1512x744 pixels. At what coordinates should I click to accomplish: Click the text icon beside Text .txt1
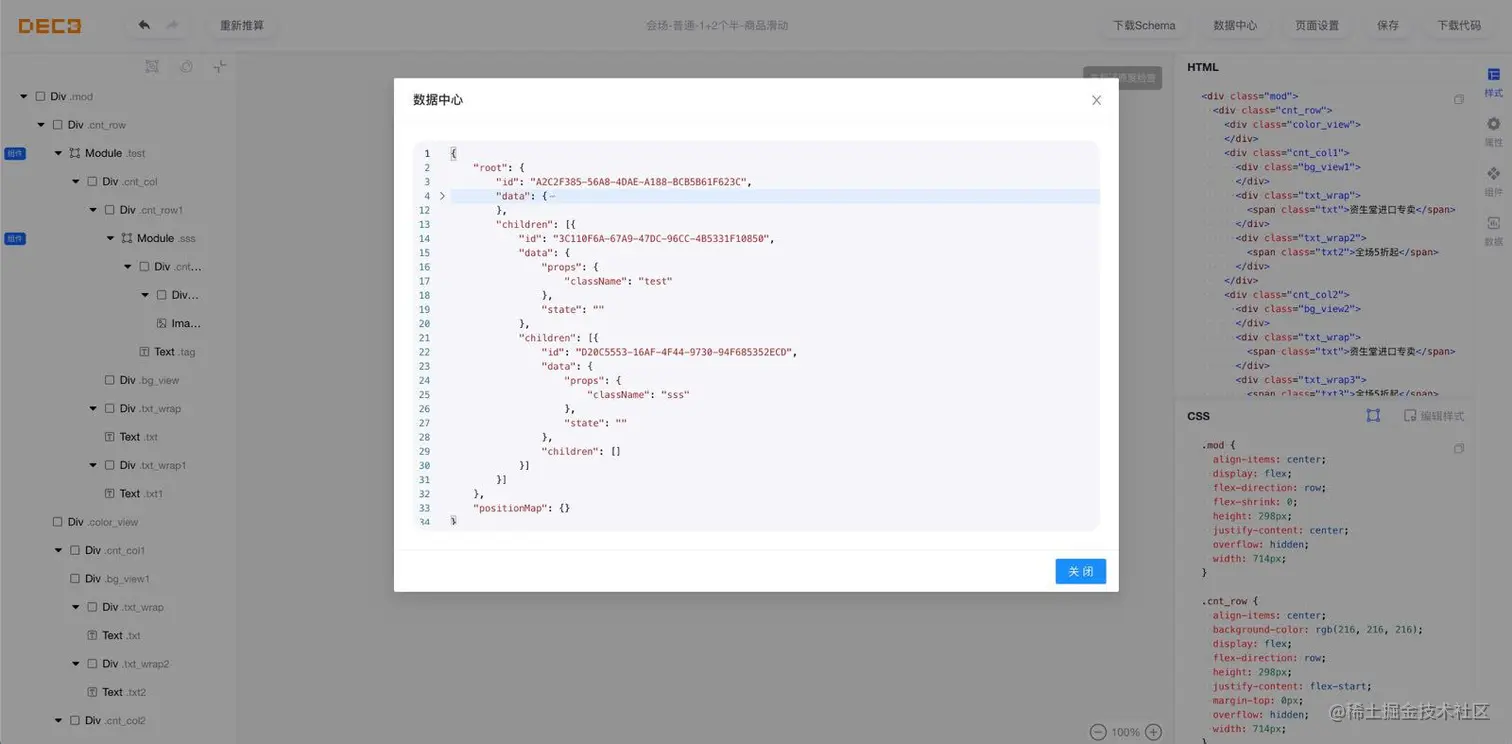(x=110, y=494)
